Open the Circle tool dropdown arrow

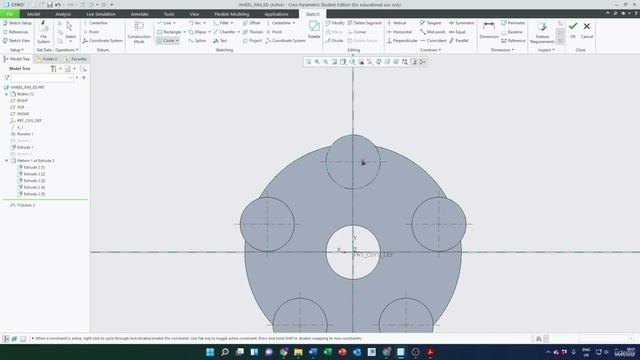tap(177, 41)
